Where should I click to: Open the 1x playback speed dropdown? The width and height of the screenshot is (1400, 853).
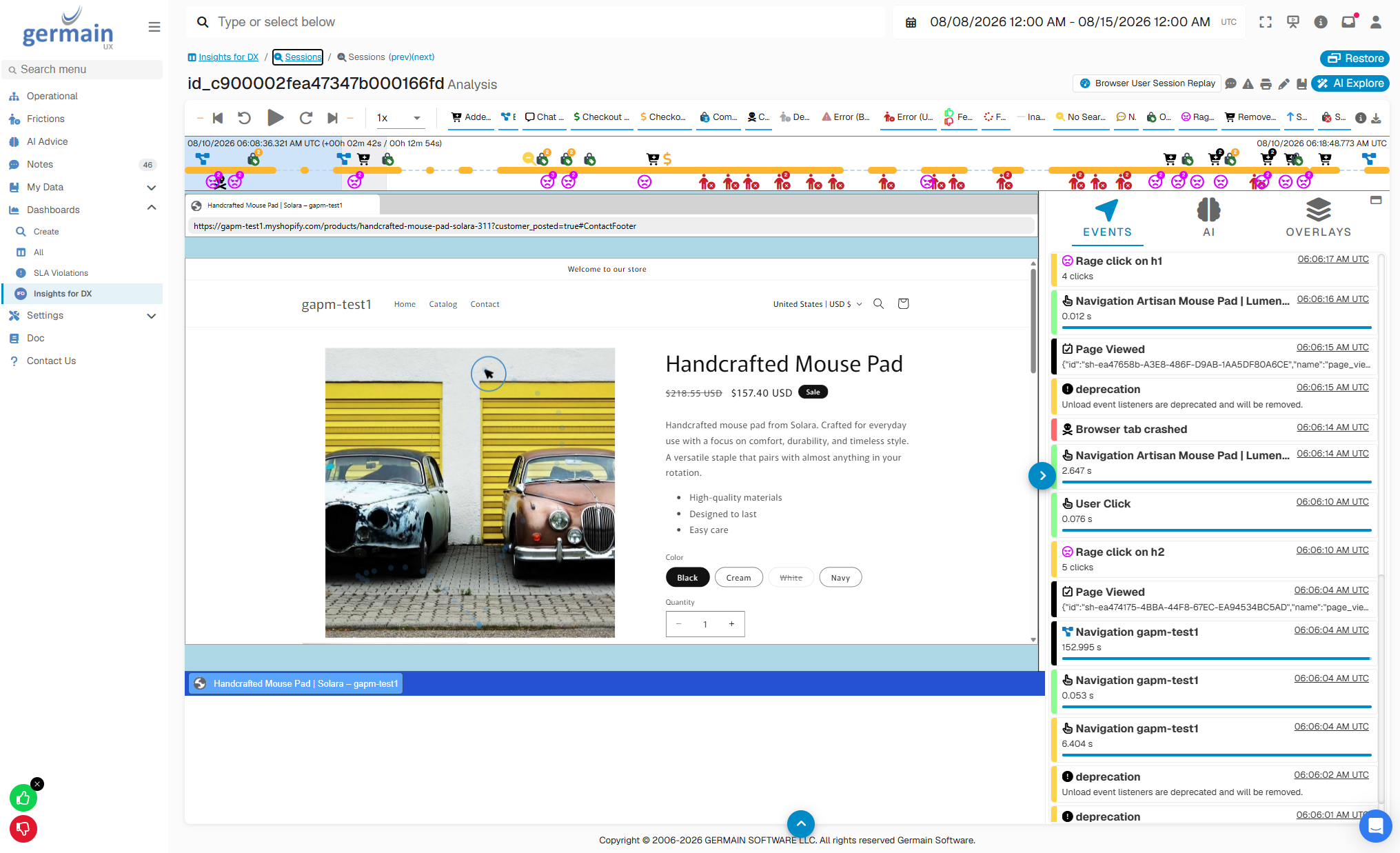click(x=399, y=118)
